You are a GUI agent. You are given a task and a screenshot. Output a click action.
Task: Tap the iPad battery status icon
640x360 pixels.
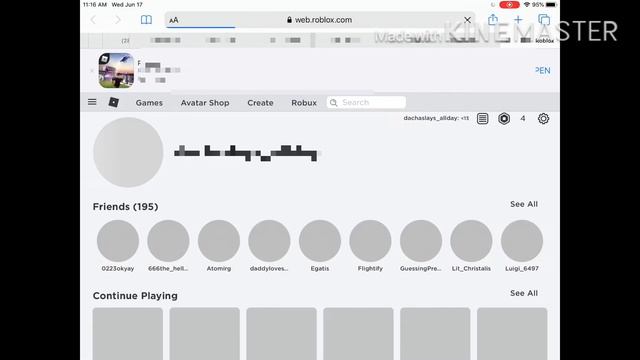pos(551,4)
